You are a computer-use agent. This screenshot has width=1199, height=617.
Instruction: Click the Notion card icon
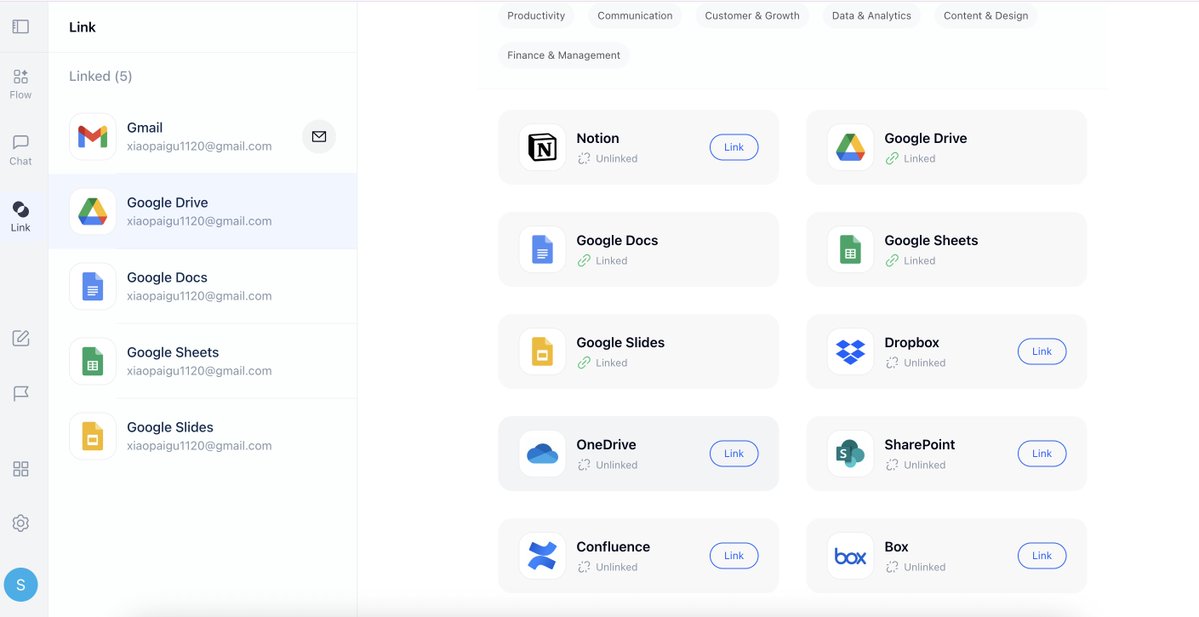(x=542, y=148)
